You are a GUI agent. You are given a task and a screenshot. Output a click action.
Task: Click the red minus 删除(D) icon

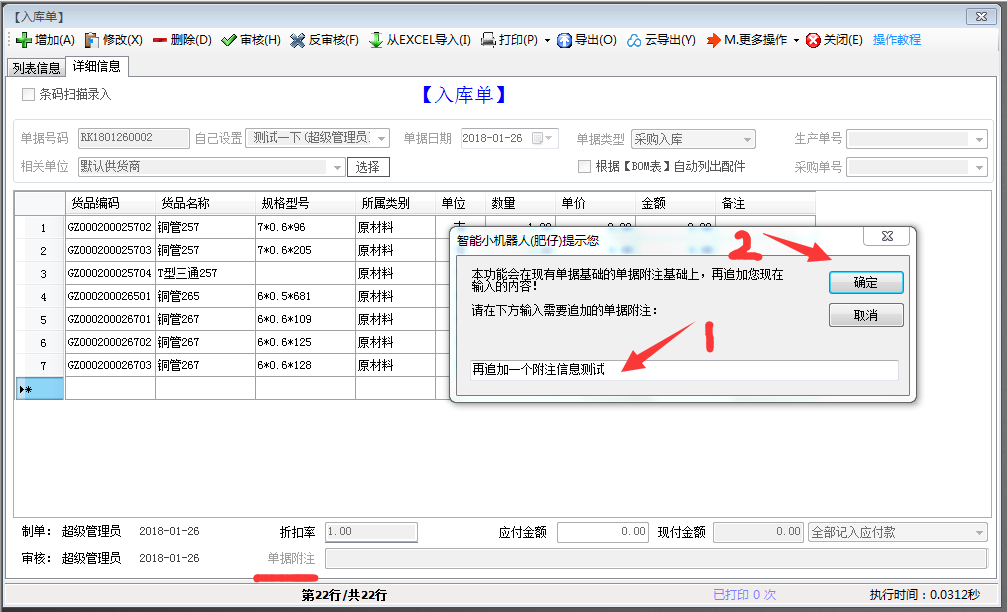(160, 40)
